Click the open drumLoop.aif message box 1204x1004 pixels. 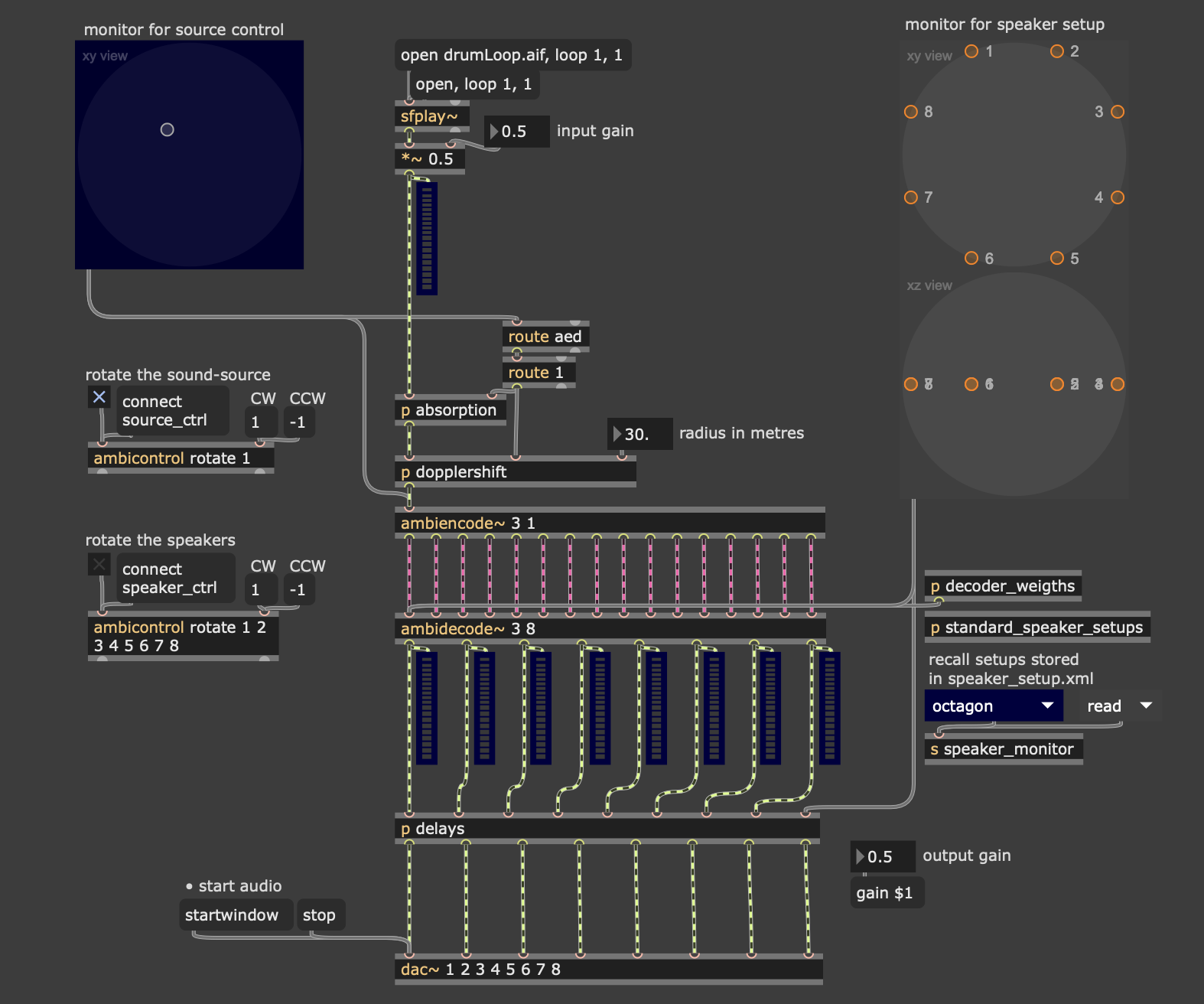[x=513, y=55]
